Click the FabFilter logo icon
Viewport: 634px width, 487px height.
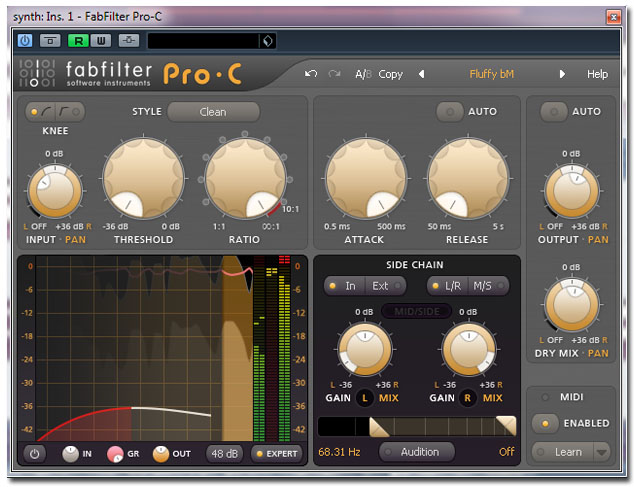point(37,73)
